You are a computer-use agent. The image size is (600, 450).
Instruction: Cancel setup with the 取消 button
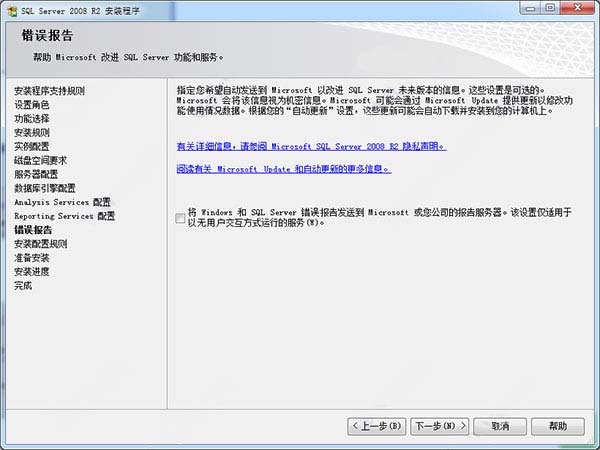[x=500, y=426]
